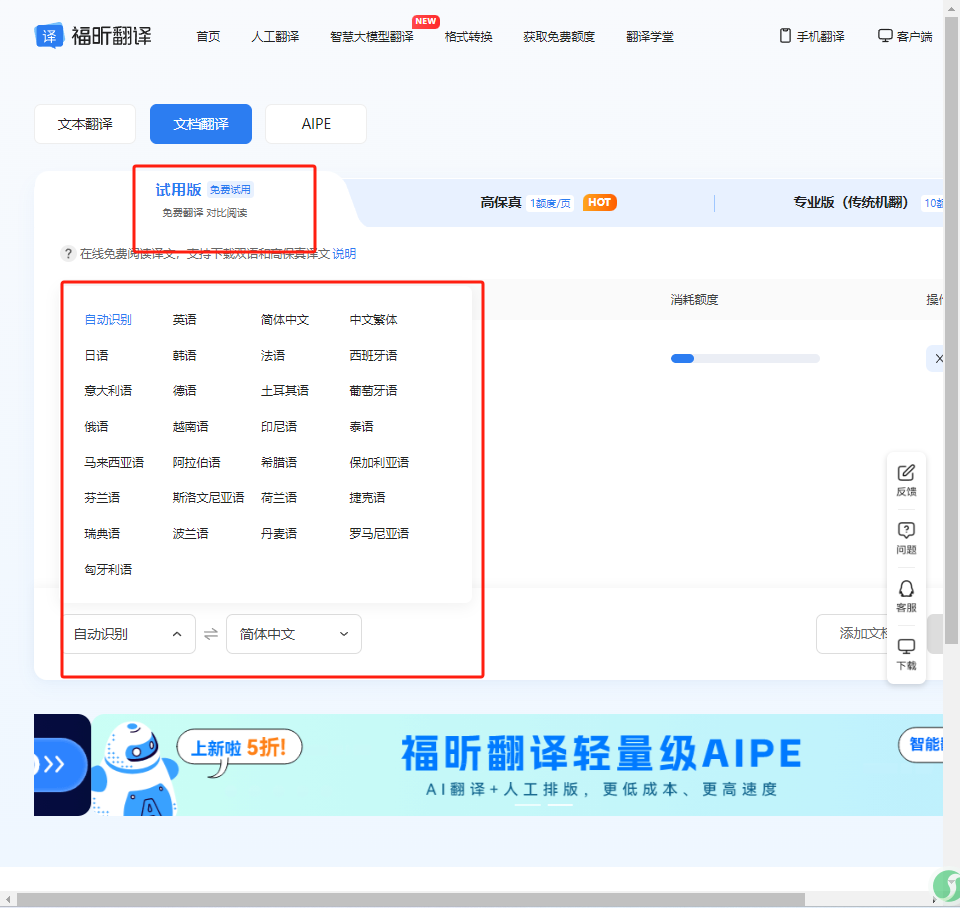Choose 日语 in language list

(96, 355)
